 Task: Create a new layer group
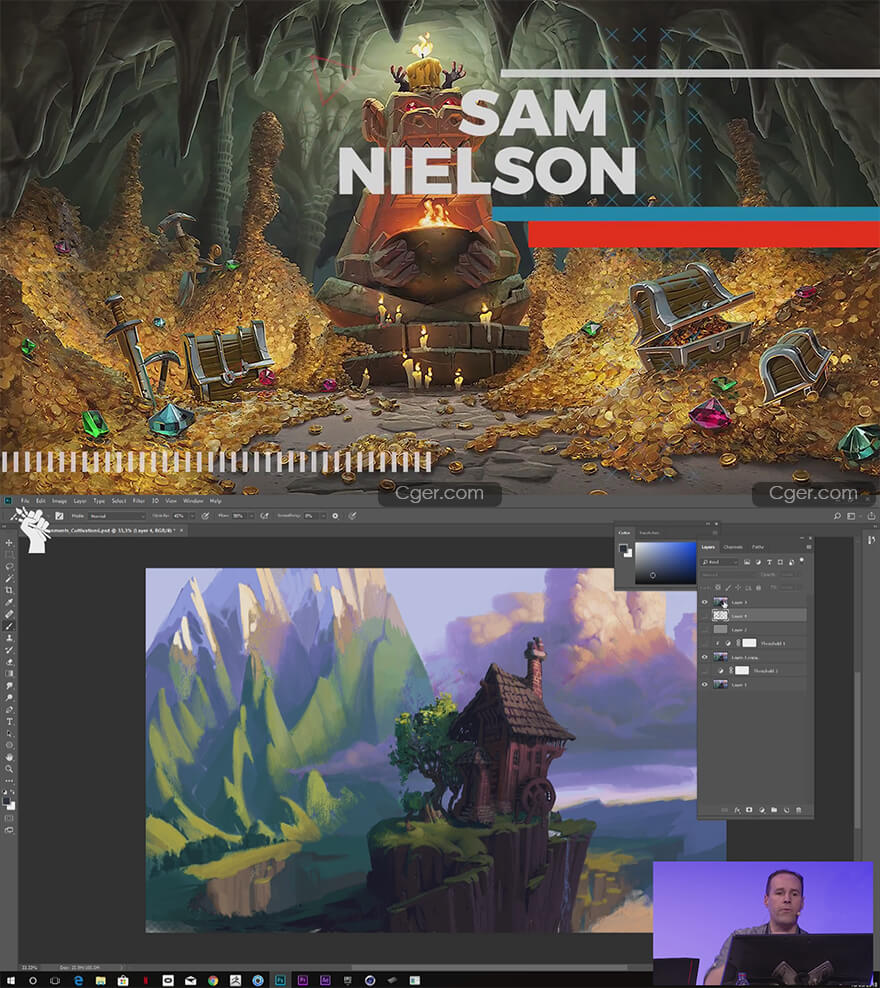(774, 810)
